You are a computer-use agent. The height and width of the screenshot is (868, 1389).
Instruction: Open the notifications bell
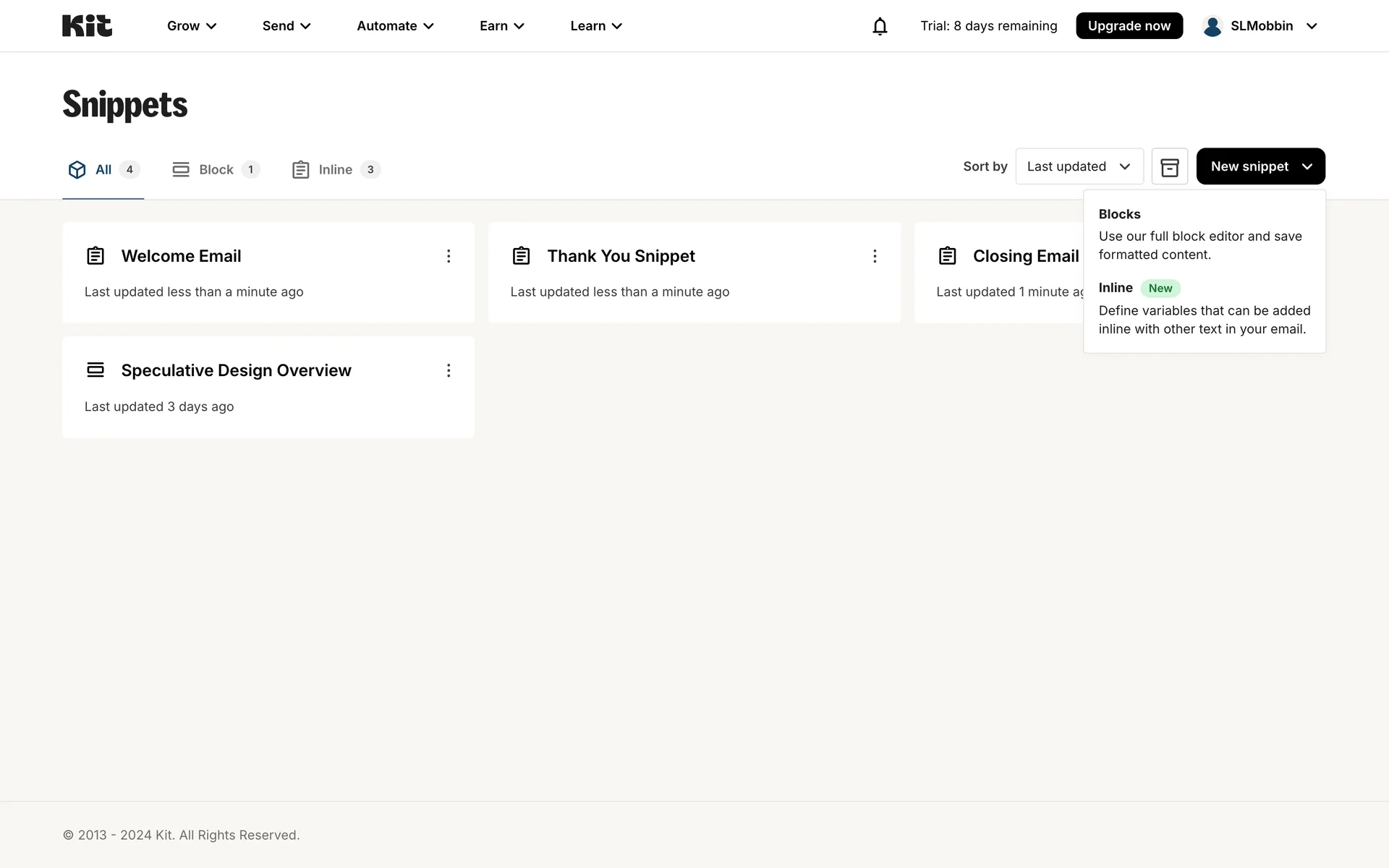pyautogui.click(x=880, y=26)
